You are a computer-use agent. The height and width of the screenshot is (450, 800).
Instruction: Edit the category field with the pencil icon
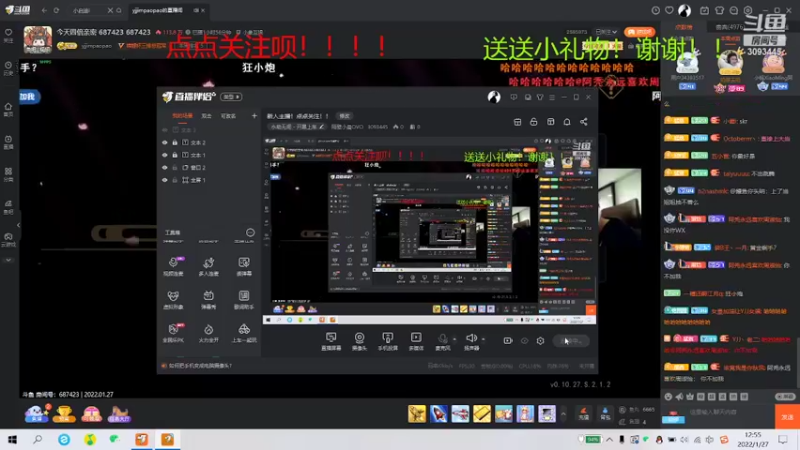click(321, 127)
